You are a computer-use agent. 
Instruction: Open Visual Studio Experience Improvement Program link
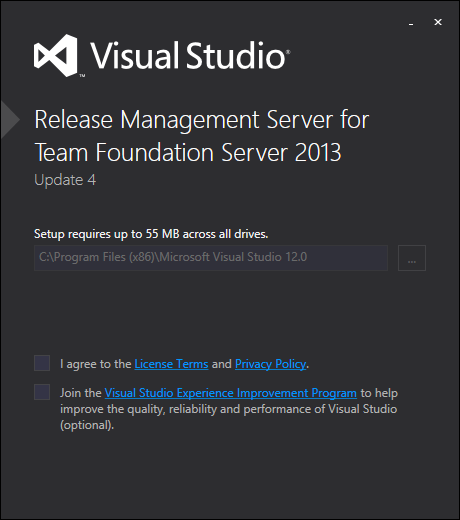(x=231, y=393)
